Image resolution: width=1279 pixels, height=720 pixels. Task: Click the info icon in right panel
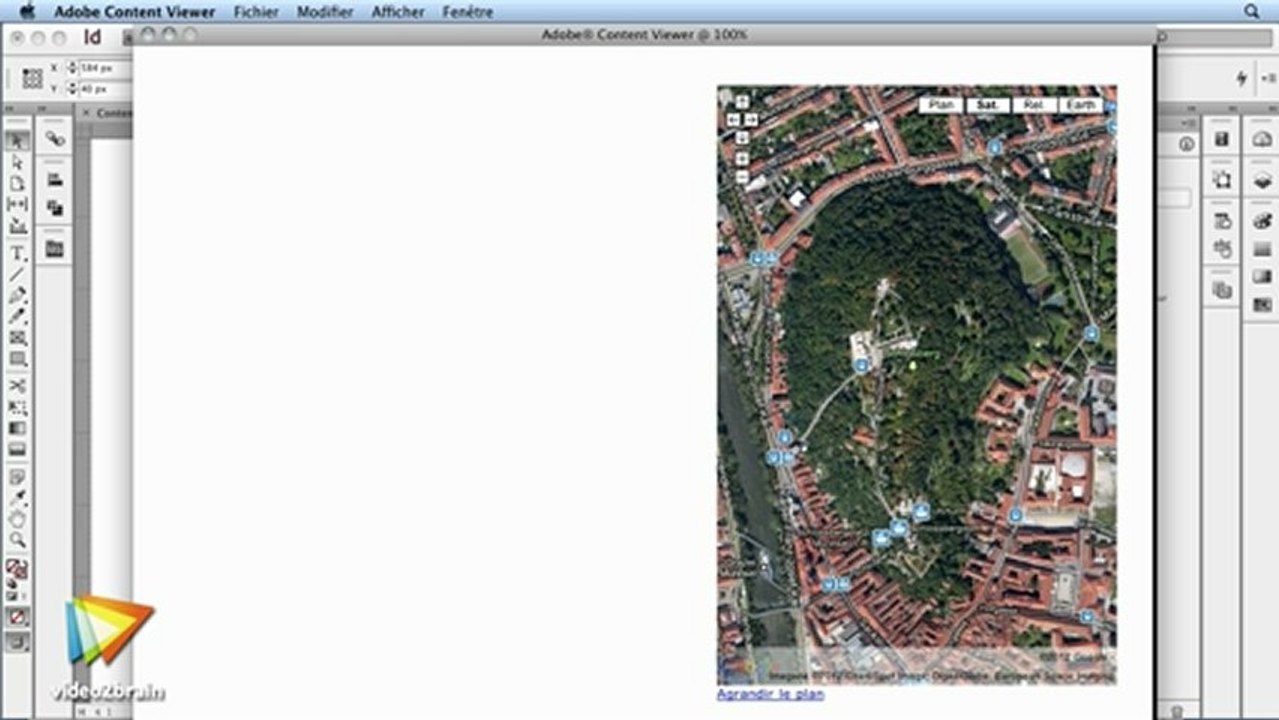point(1187,144)
